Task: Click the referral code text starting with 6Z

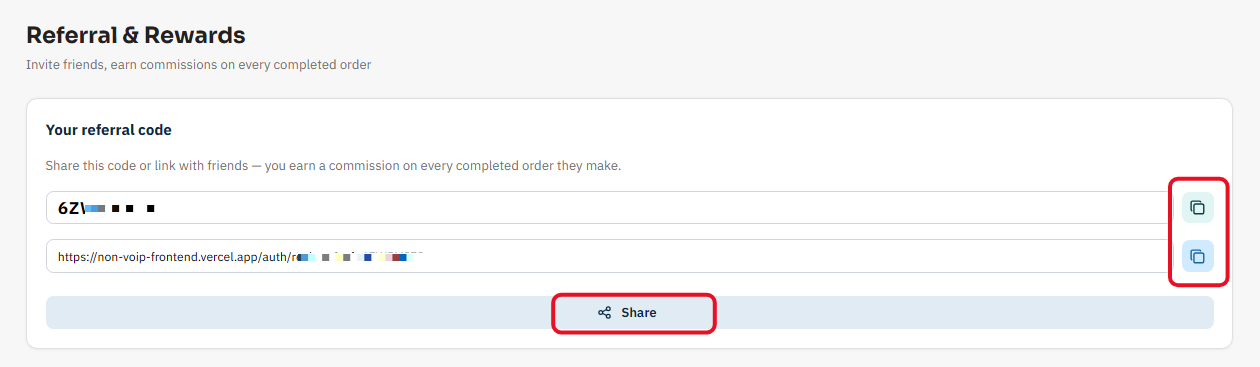Action: click(x=107, y=208)
